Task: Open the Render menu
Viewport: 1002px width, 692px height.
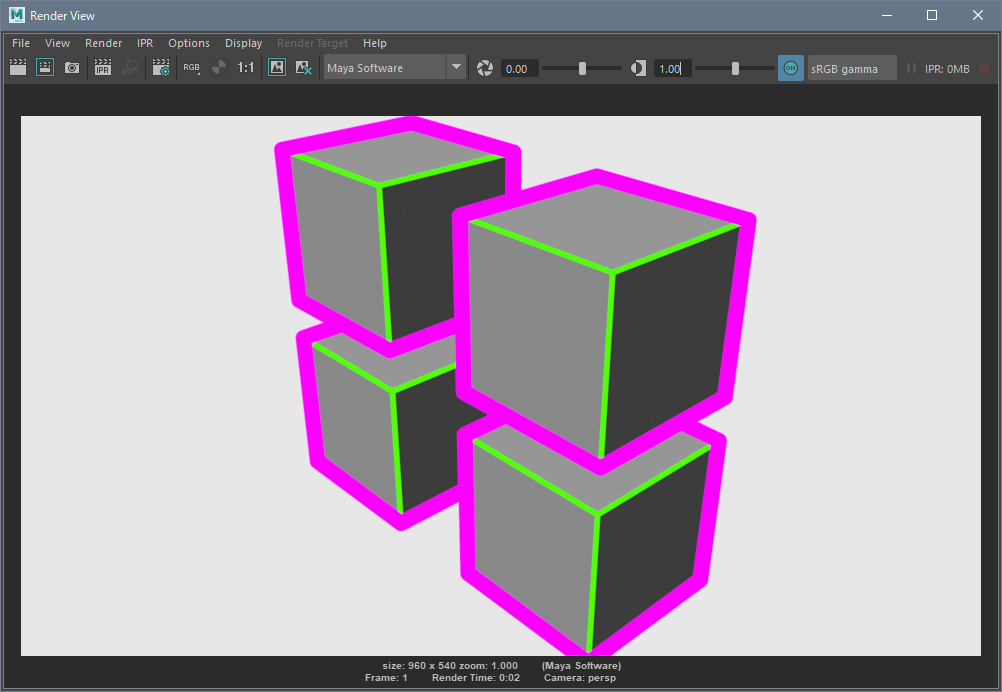Action: pyautogui.click(x=103, y=43)
